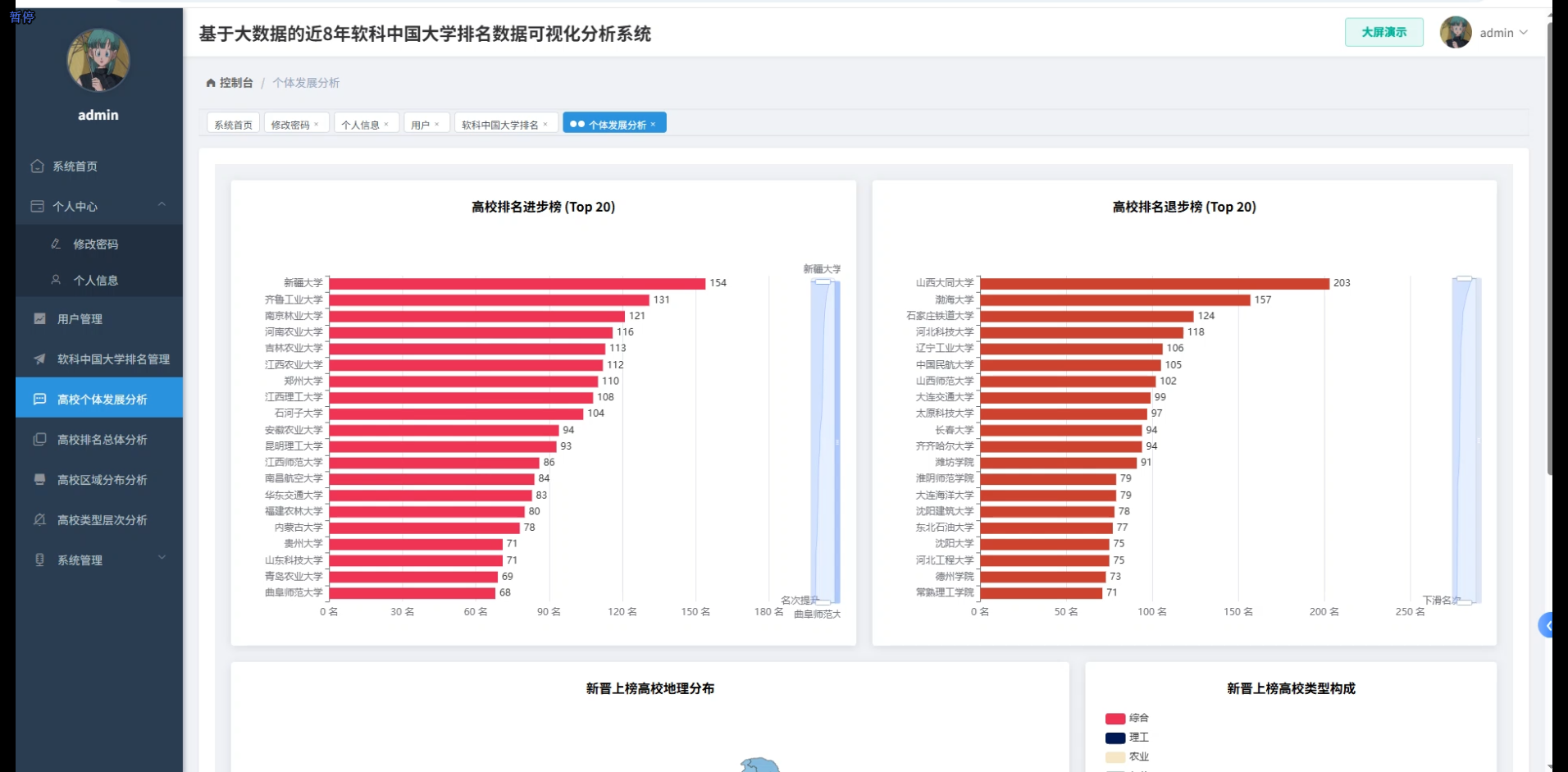Close the 个人信息 tab
This screenshot has width=1568, height=772.
pos(386,125)
